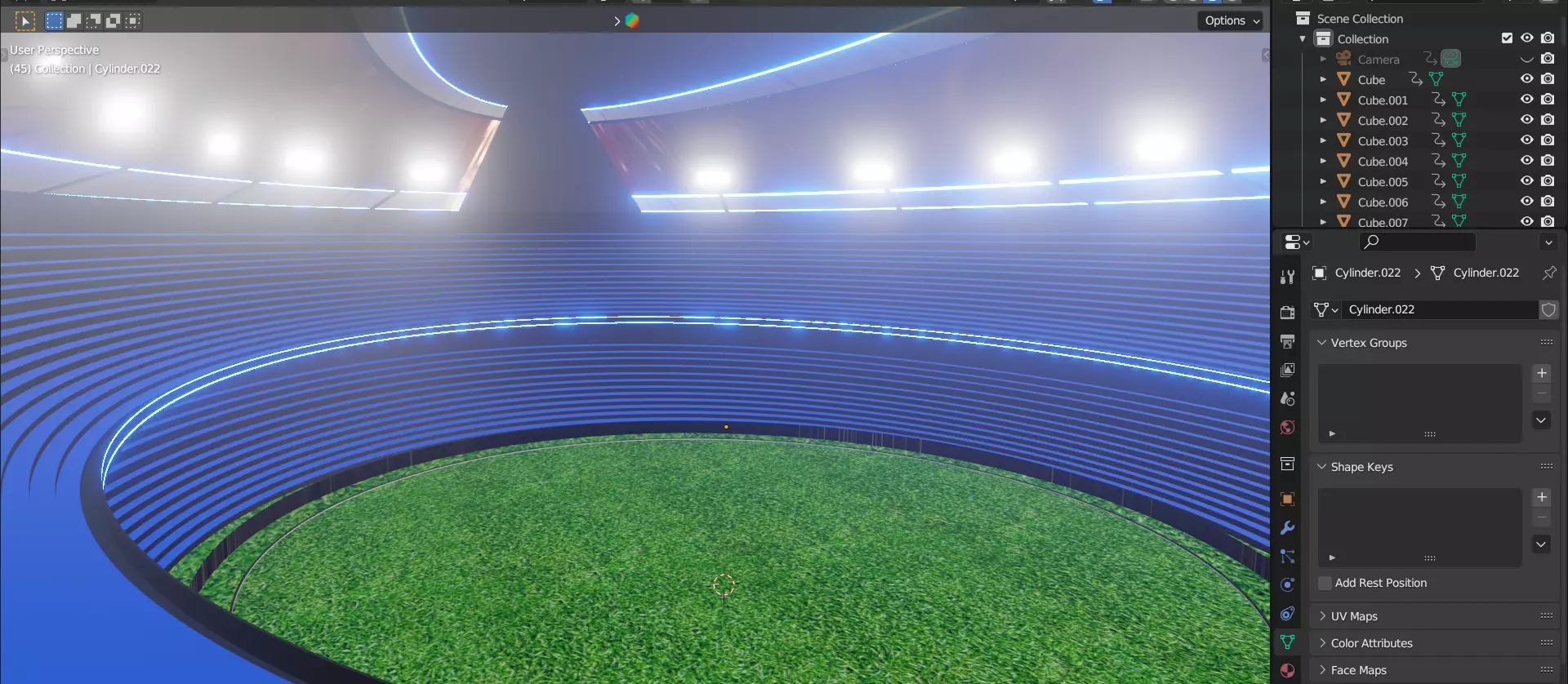Viewport: 1568px width, 684px height.
Task: Hide Cube in viewport via eye icon
Action: tap(1526, 79)
